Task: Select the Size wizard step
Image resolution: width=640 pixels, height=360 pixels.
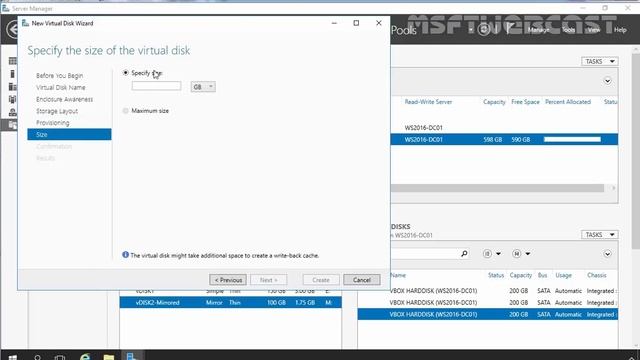Action: (69, 134)
